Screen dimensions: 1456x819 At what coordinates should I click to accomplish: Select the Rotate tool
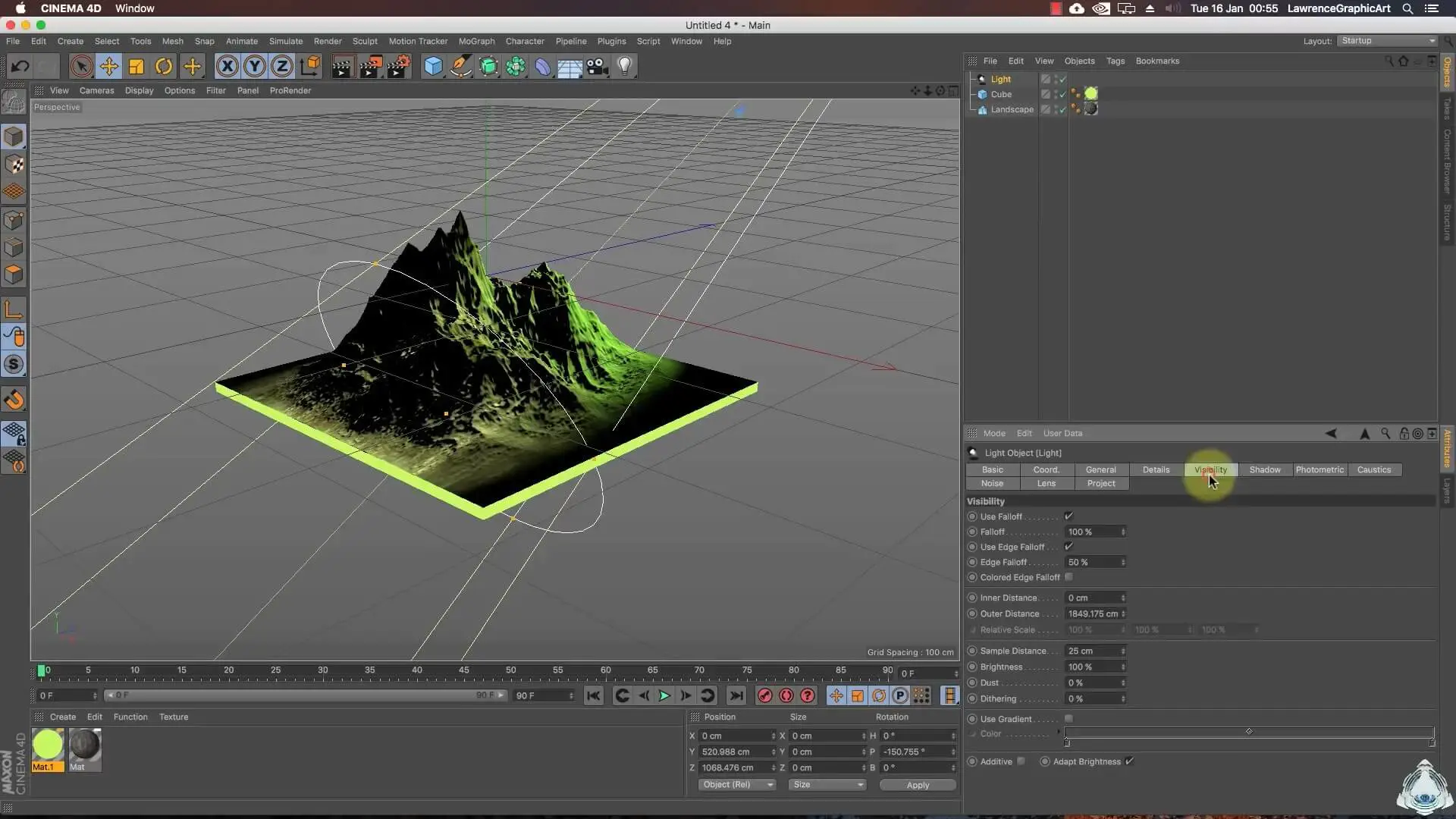(164, 67)
